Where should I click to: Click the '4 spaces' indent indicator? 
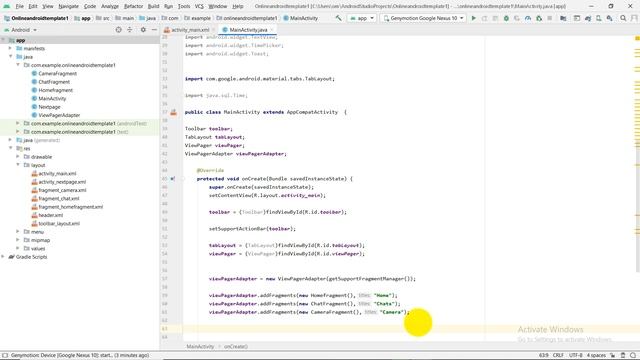pyautogui.click(x=596, y=356)
